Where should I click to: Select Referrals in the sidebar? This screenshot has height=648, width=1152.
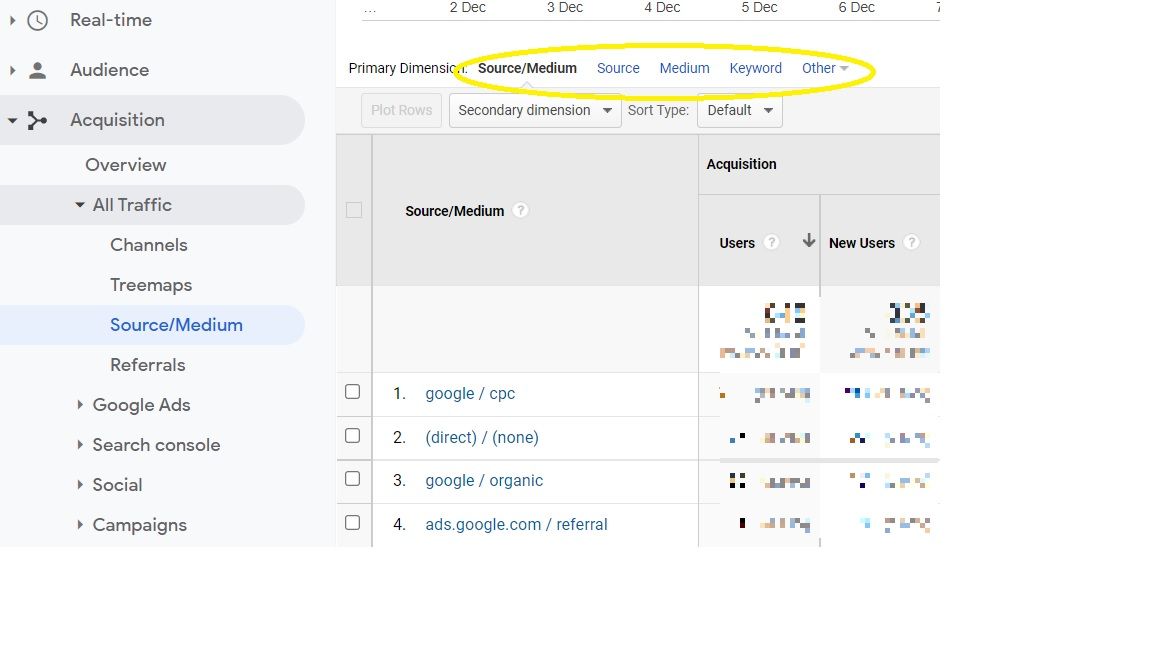[x=147, y=364]
